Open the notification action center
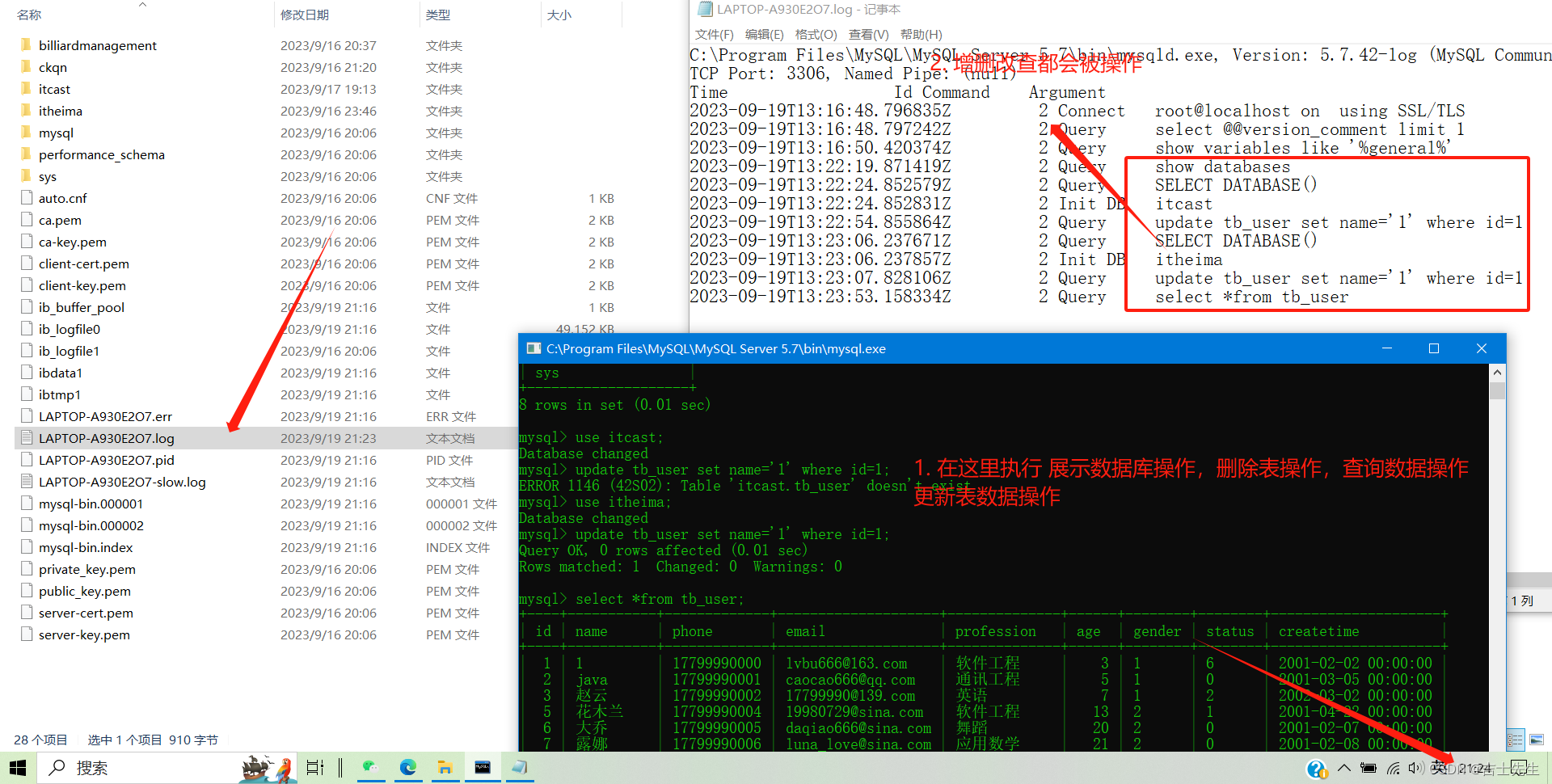Viewport: 1552px width, 784px height. tap(1519, 768)
